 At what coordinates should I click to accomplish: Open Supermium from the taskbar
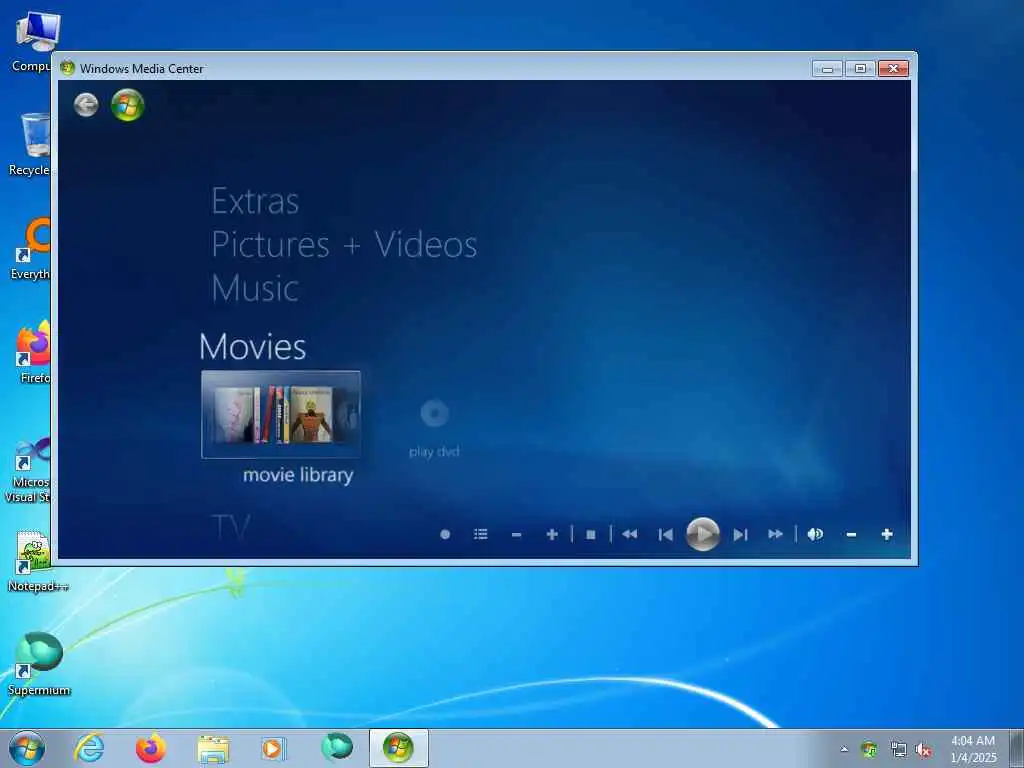(337, 747)
